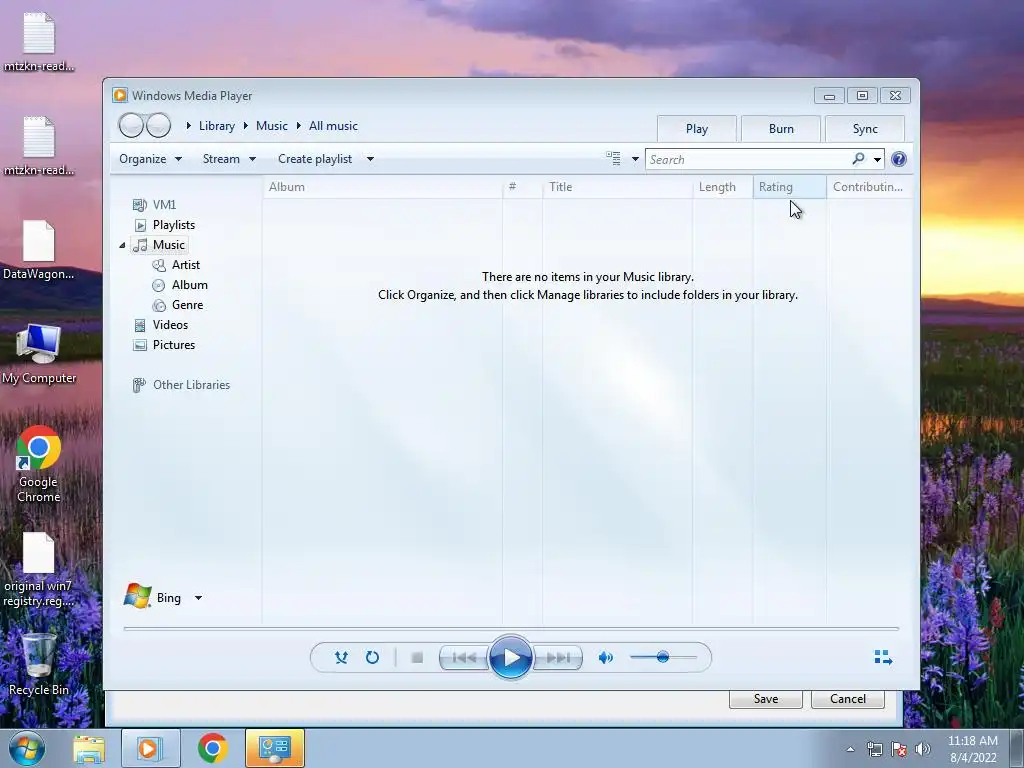The height and width of the screenshot is (768, 1024).
Task: Open the Stream menu
Action: point(229,159)
